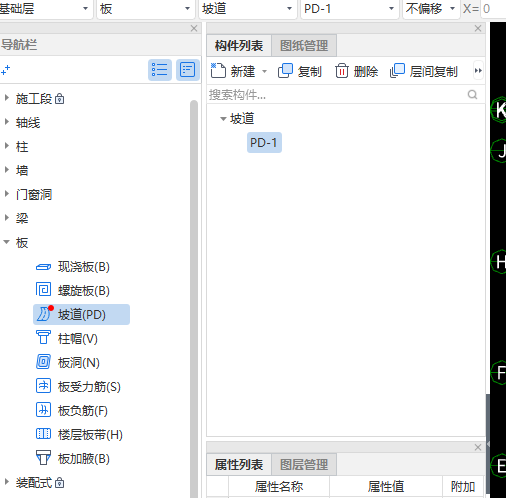Close the 属性列表 panel
This screenshot has width=506, height=498.
478,447
